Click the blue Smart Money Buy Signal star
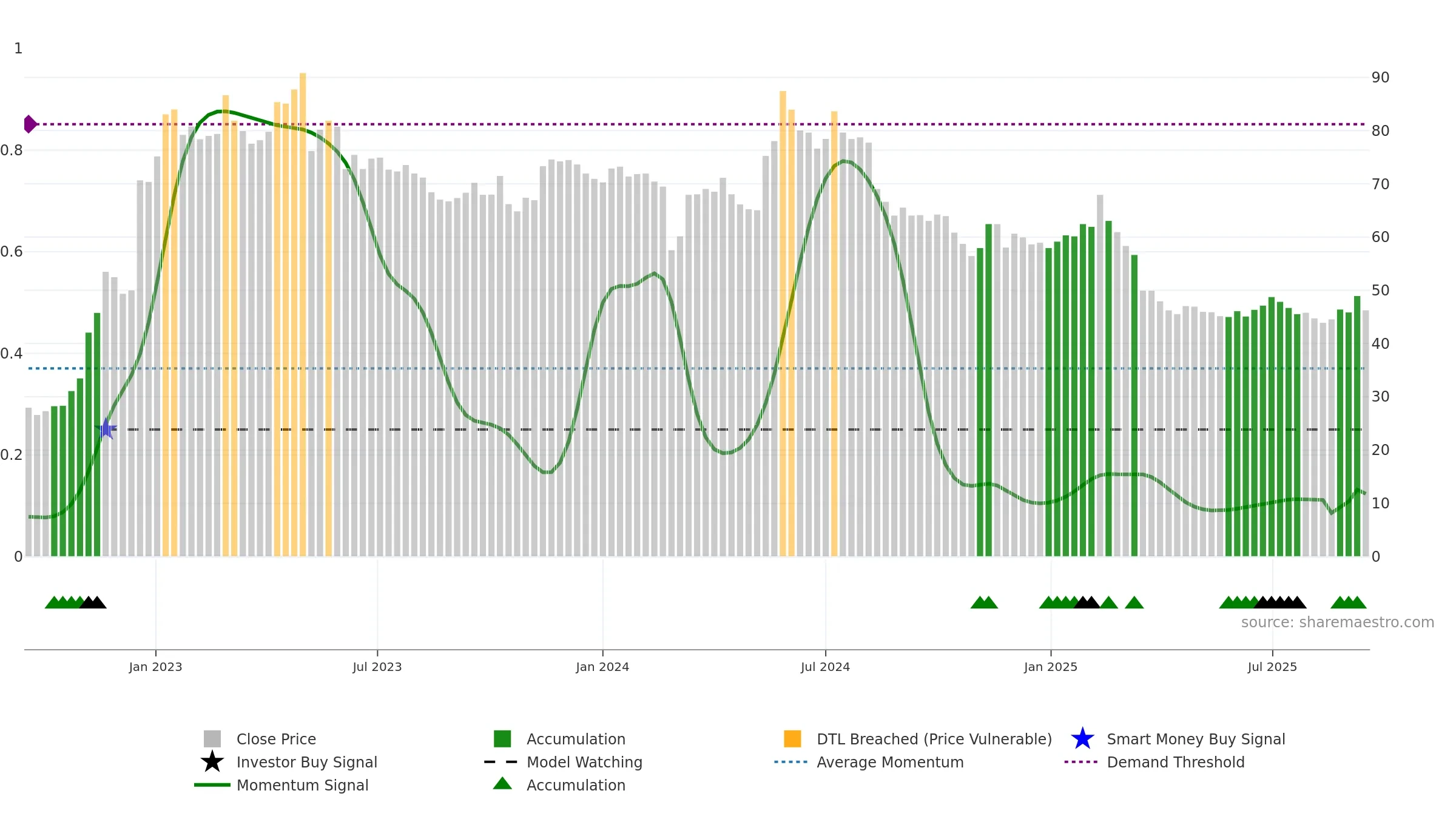 (1082, 739)
